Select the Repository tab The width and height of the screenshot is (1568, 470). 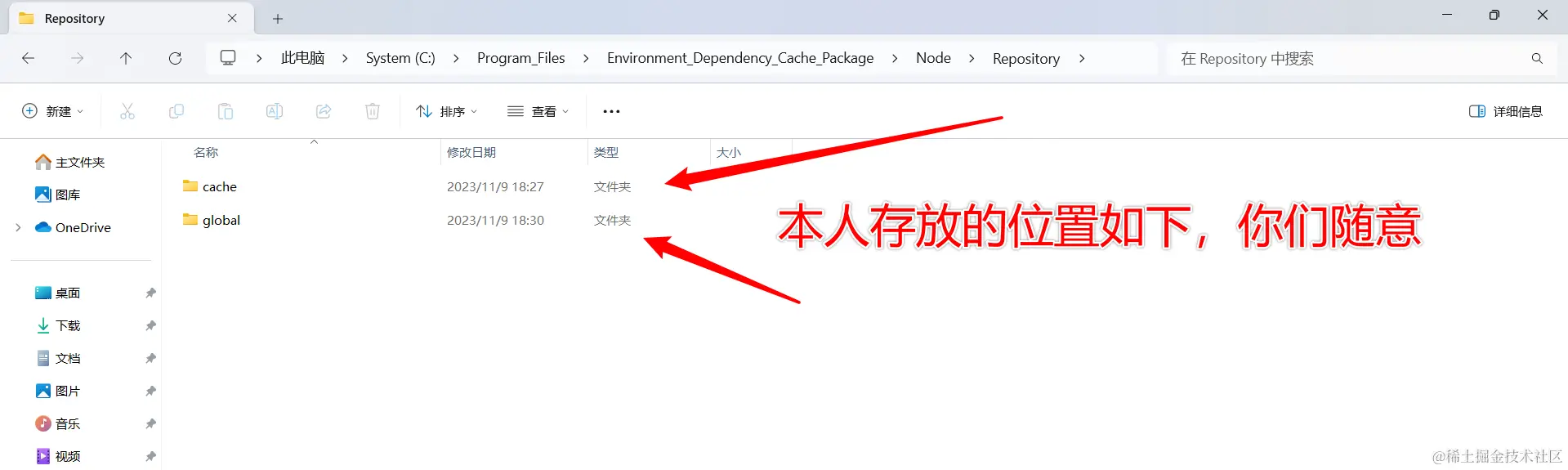pos(131,18)
